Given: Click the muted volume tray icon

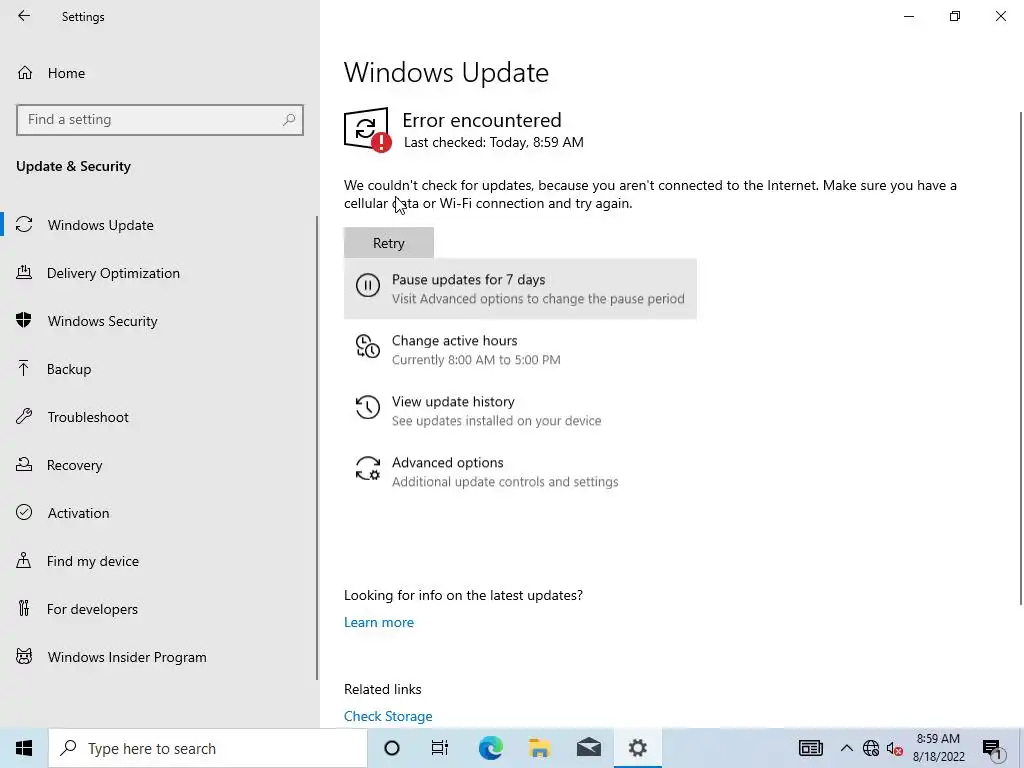Looking at the screenshot, I should 895,748.
